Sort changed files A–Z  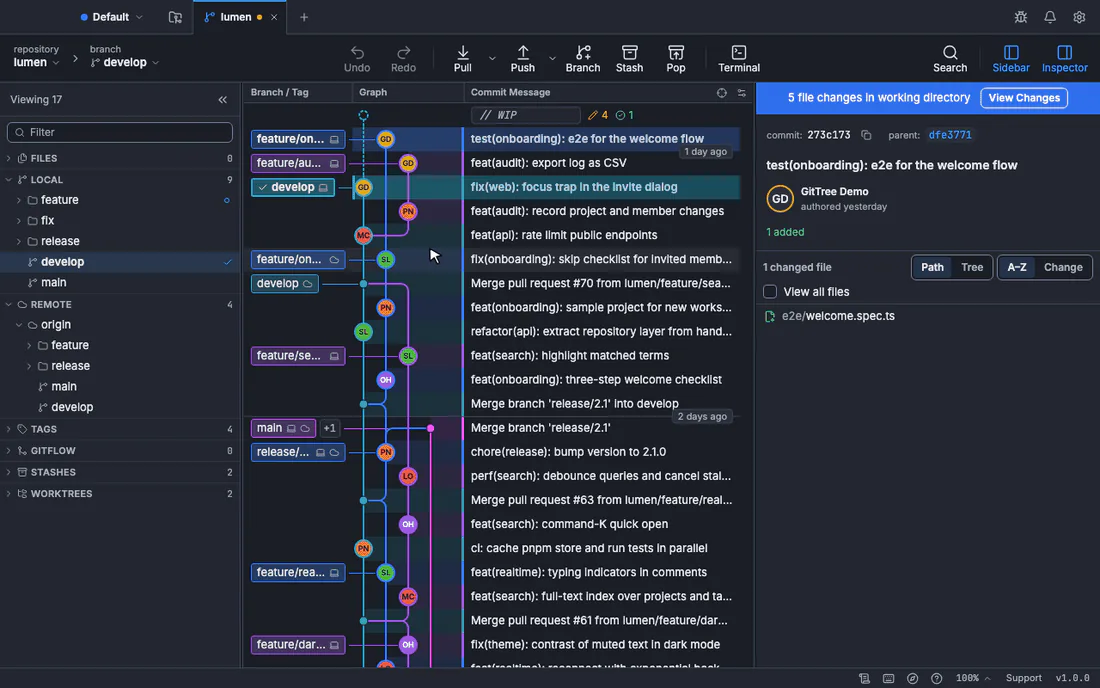pos(1017,267)
